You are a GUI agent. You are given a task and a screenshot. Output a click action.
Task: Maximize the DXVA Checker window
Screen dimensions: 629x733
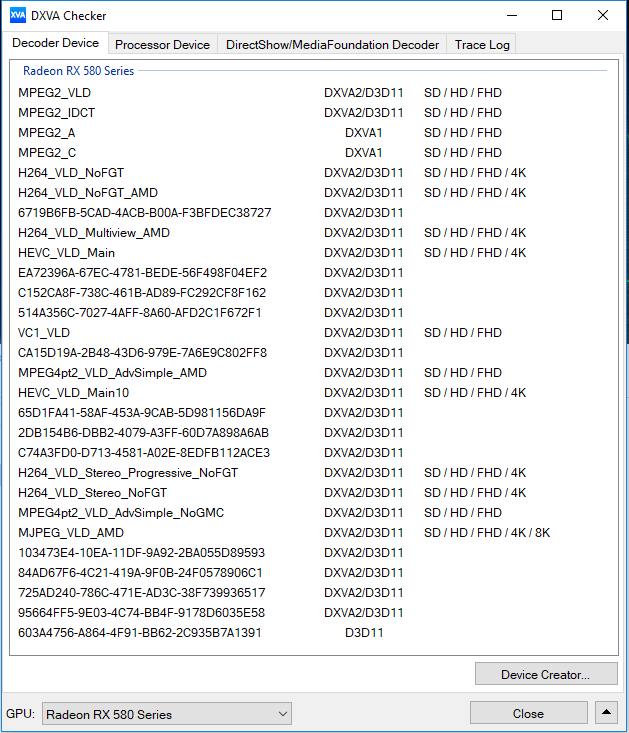557,15
